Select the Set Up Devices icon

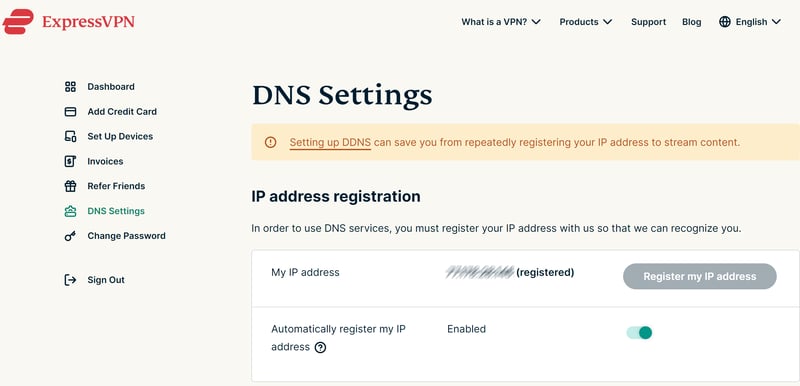click(x=70, y=136)
